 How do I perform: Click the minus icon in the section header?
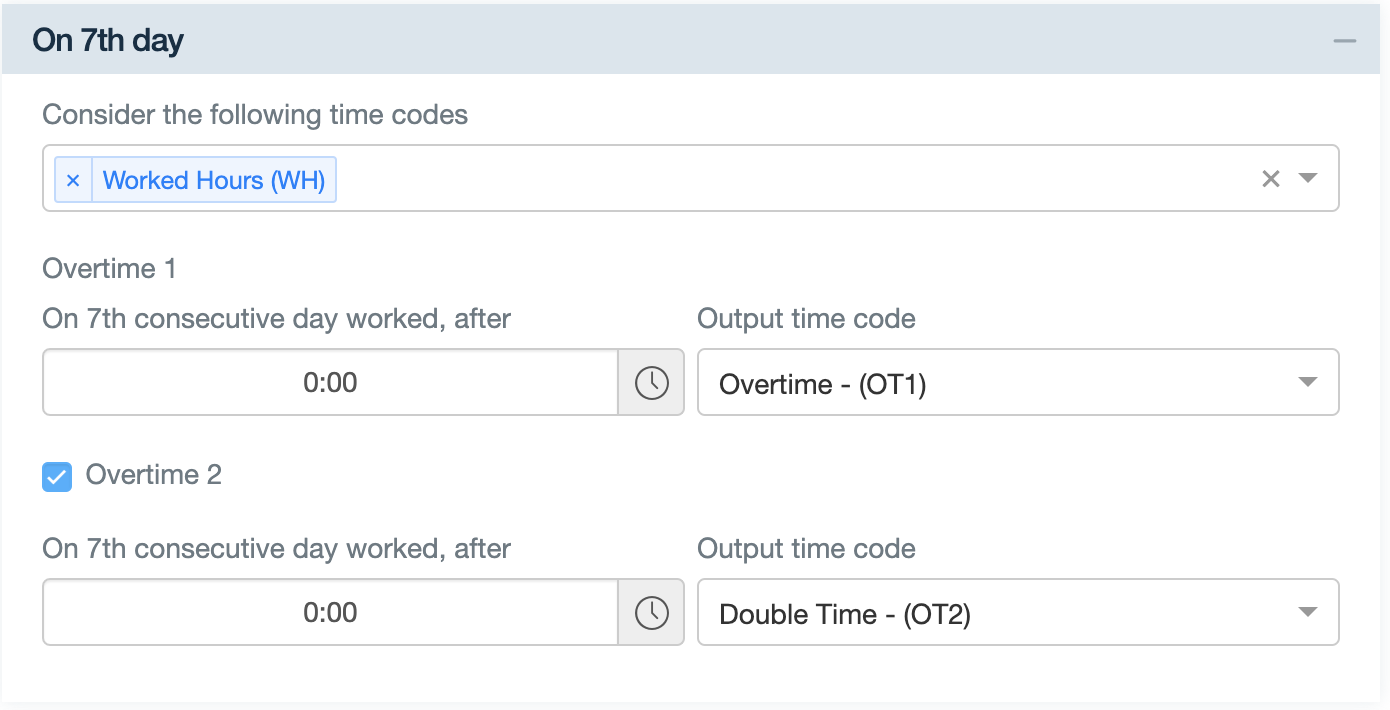click(1345, 40)
